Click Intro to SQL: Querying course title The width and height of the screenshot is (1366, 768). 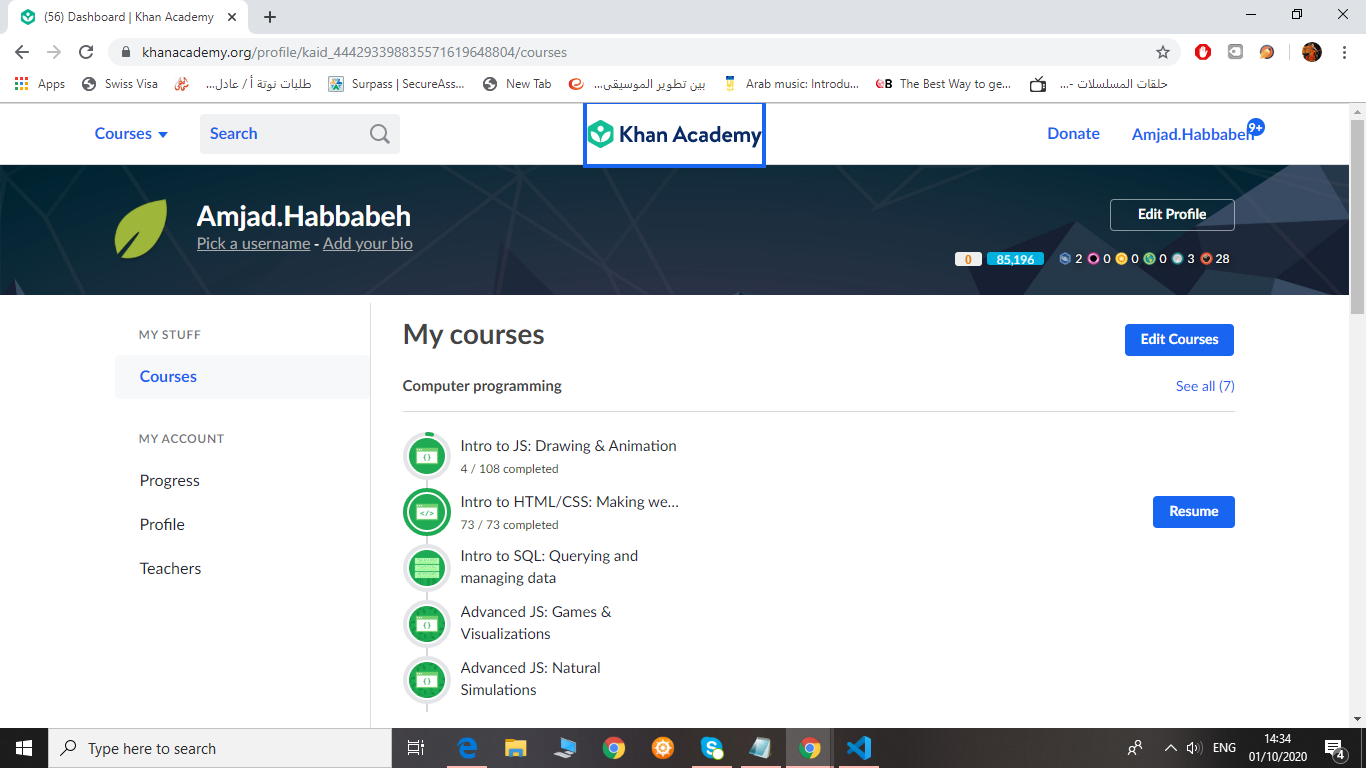tap(549, 567)
